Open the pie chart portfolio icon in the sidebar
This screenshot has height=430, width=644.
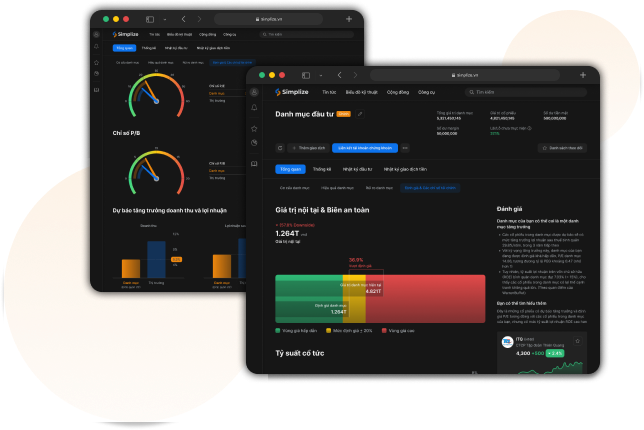pyautogui.click(x=255, y=142)
